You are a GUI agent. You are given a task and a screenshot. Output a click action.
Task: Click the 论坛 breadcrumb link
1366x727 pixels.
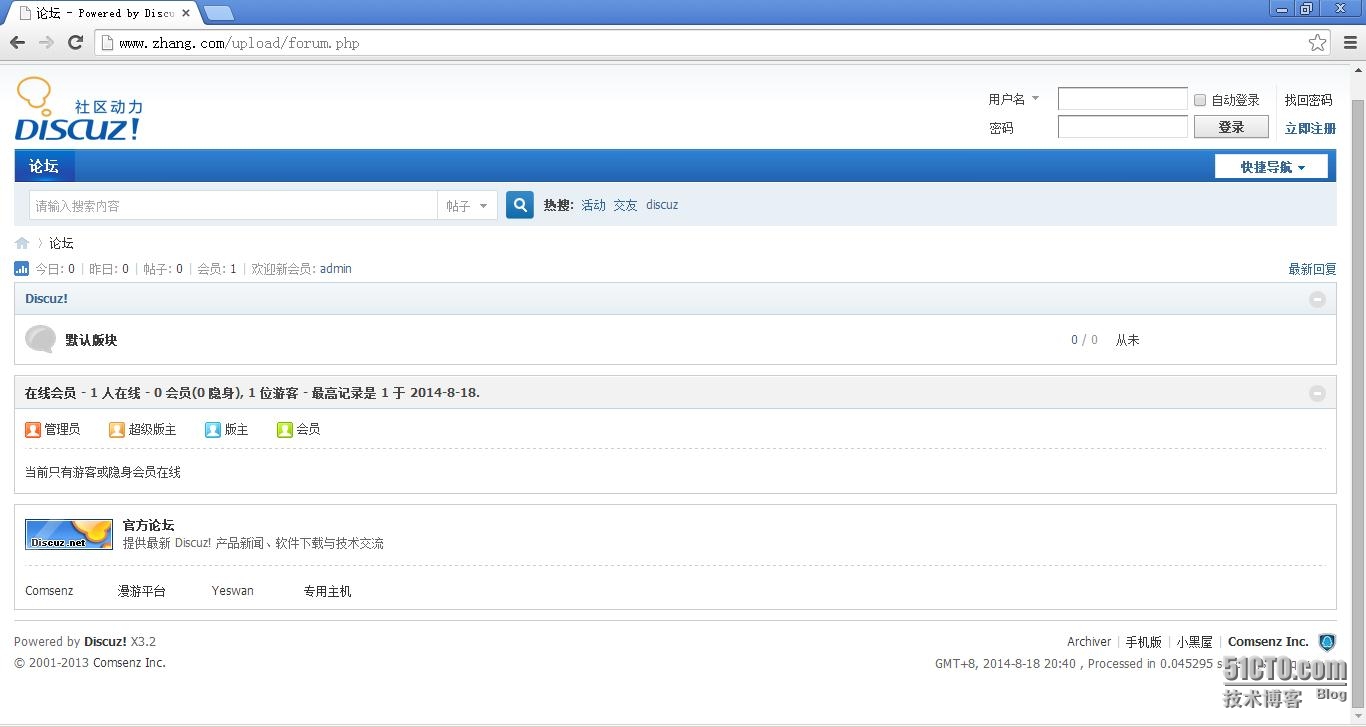(62, 243)
